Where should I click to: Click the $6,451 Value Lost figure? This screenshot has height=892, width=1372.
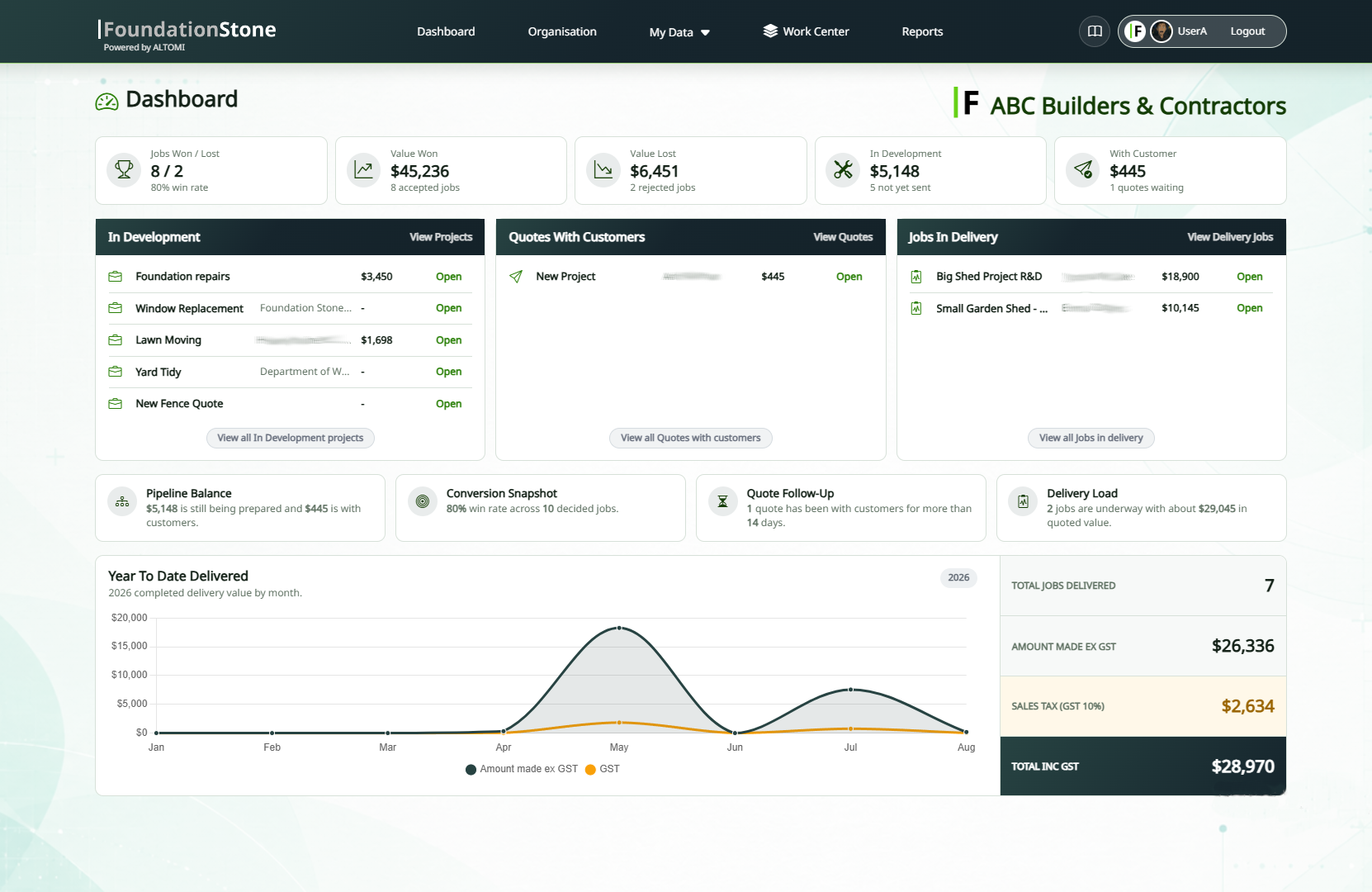point(655,171)
